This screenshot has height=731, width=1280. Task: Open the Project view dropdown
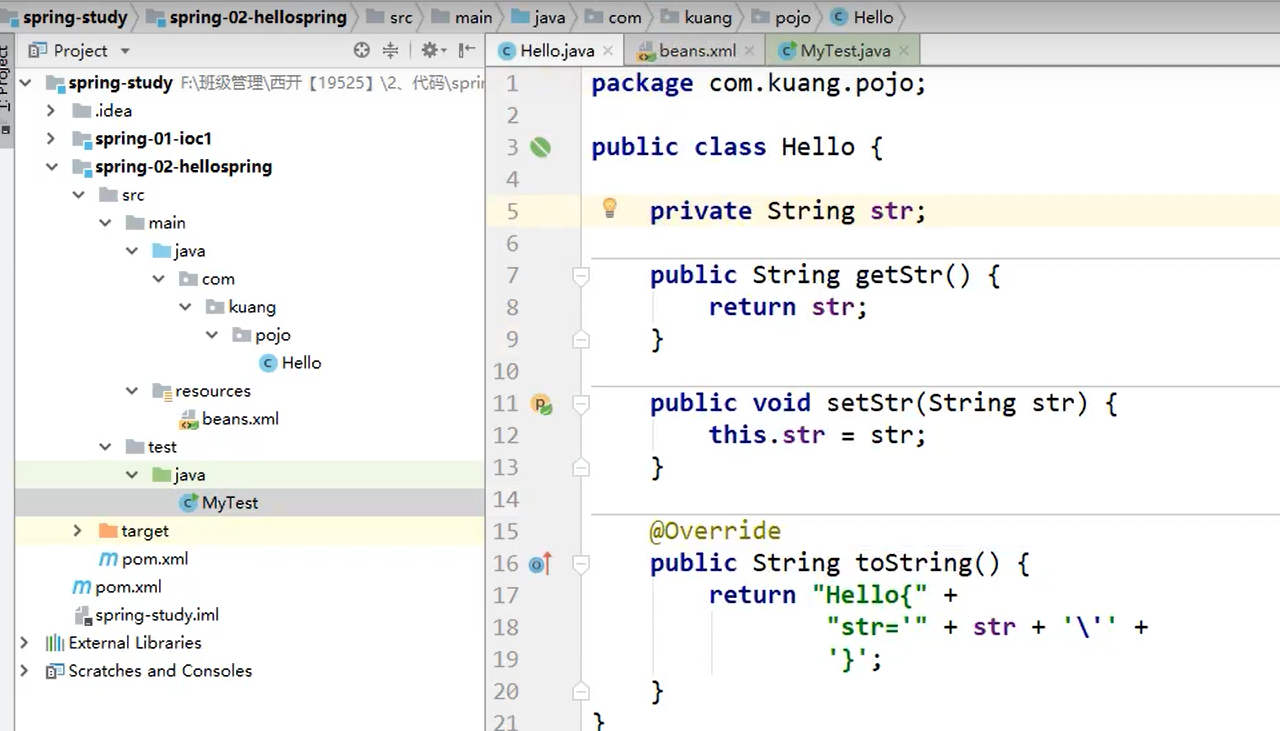[x=125, y=51]
